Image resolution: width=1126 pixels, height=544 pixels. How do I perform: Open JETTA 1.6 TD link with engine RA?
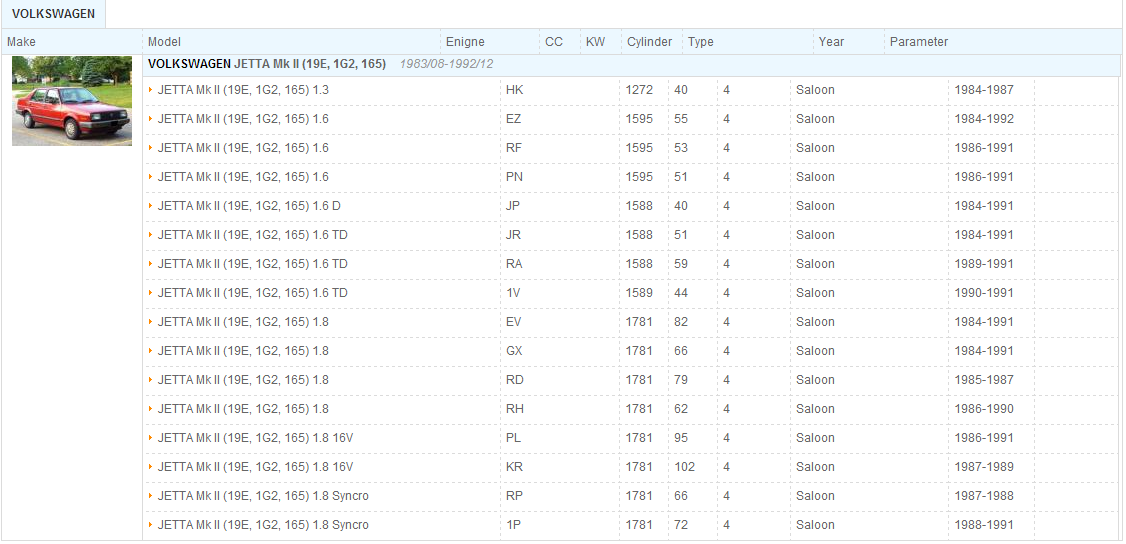click(x=253, y=264)
